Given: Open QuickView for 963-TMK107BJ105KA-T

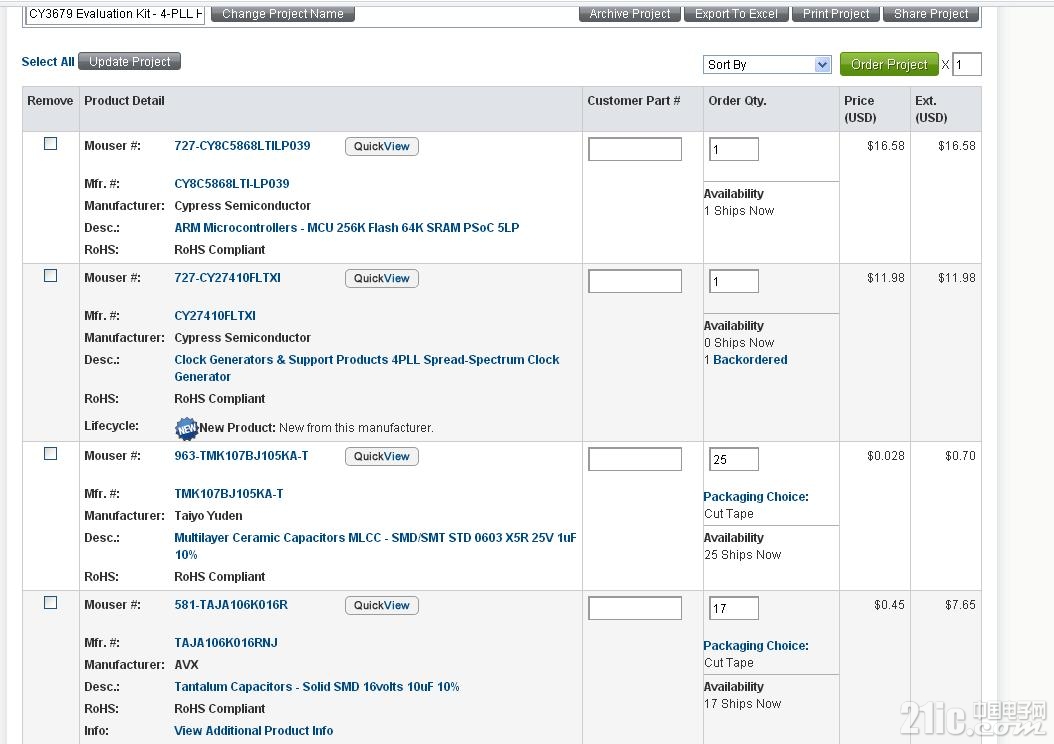Looking at the screenshot, I should pos(382,456).
